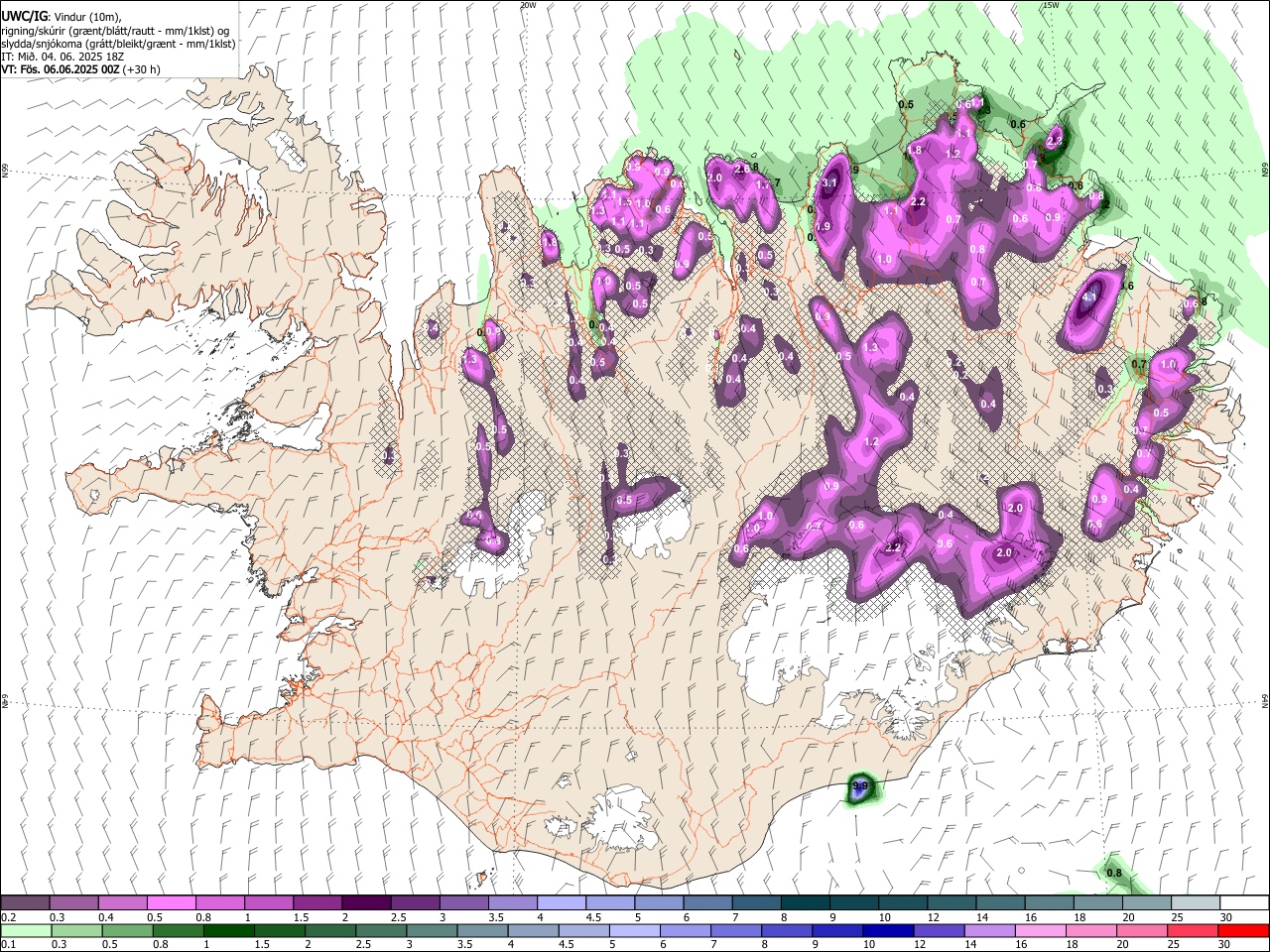Select the 3.1 precipitation value on the map

(830, 183)
